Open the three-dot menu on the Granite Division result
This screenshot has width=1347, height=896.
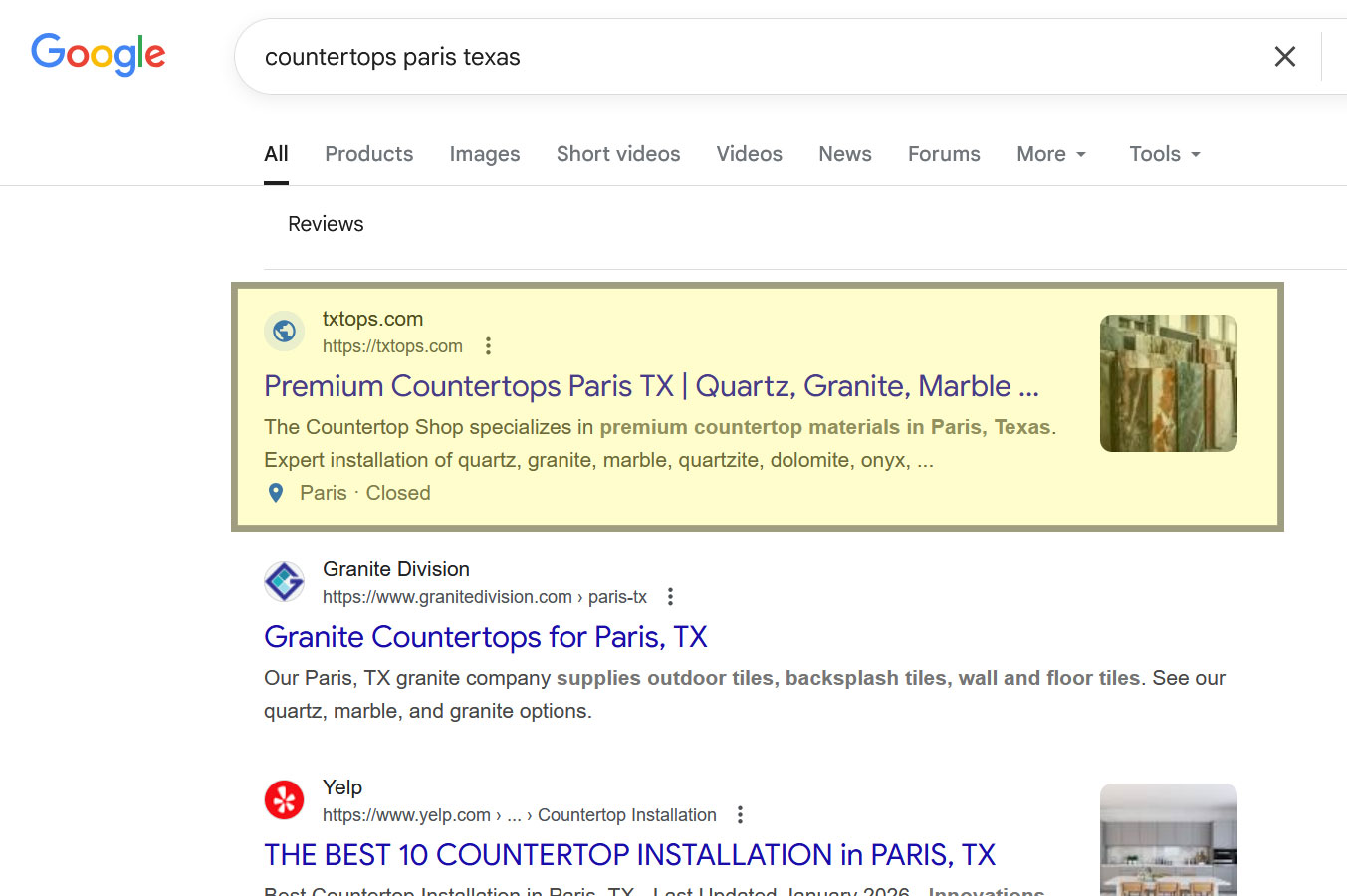[x=670, y=596]
